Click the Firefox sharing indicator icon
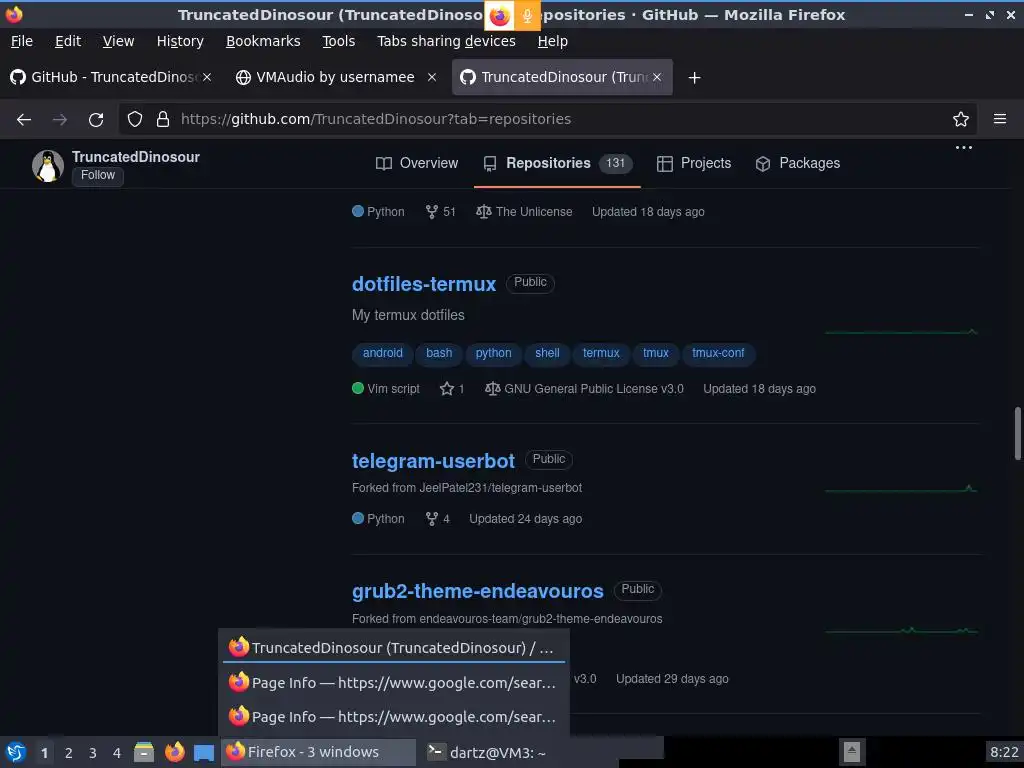Screen dimensions: 1024x768 point(500,16)
